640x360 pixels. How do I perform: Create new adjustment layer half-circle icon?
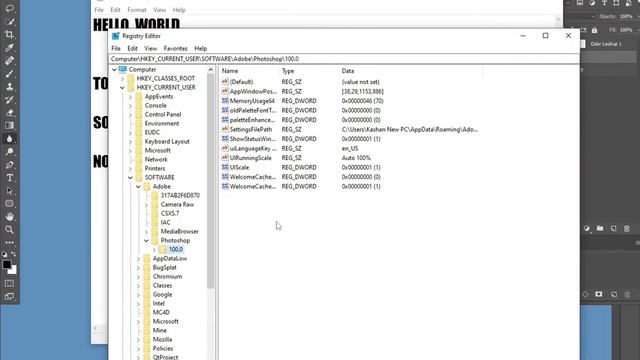click(587, 229)
